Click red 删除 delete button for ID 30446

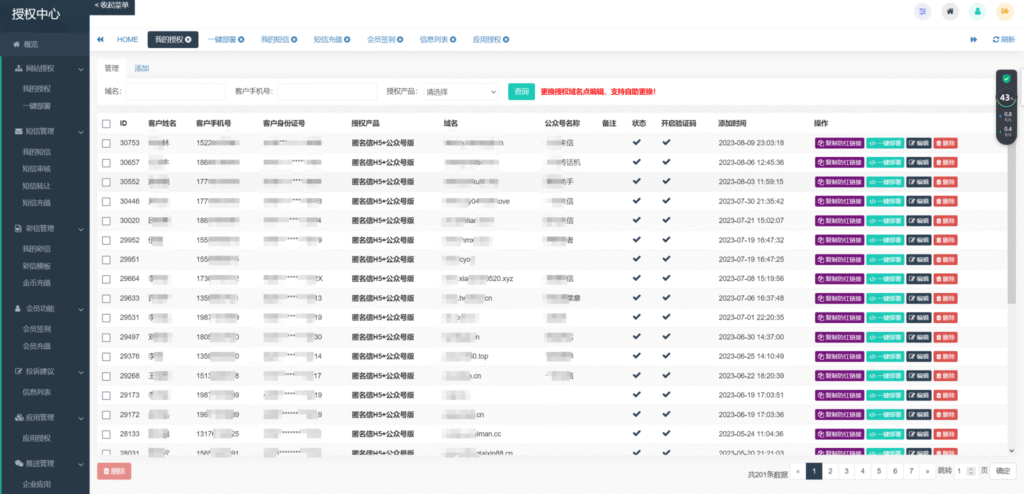945,201
